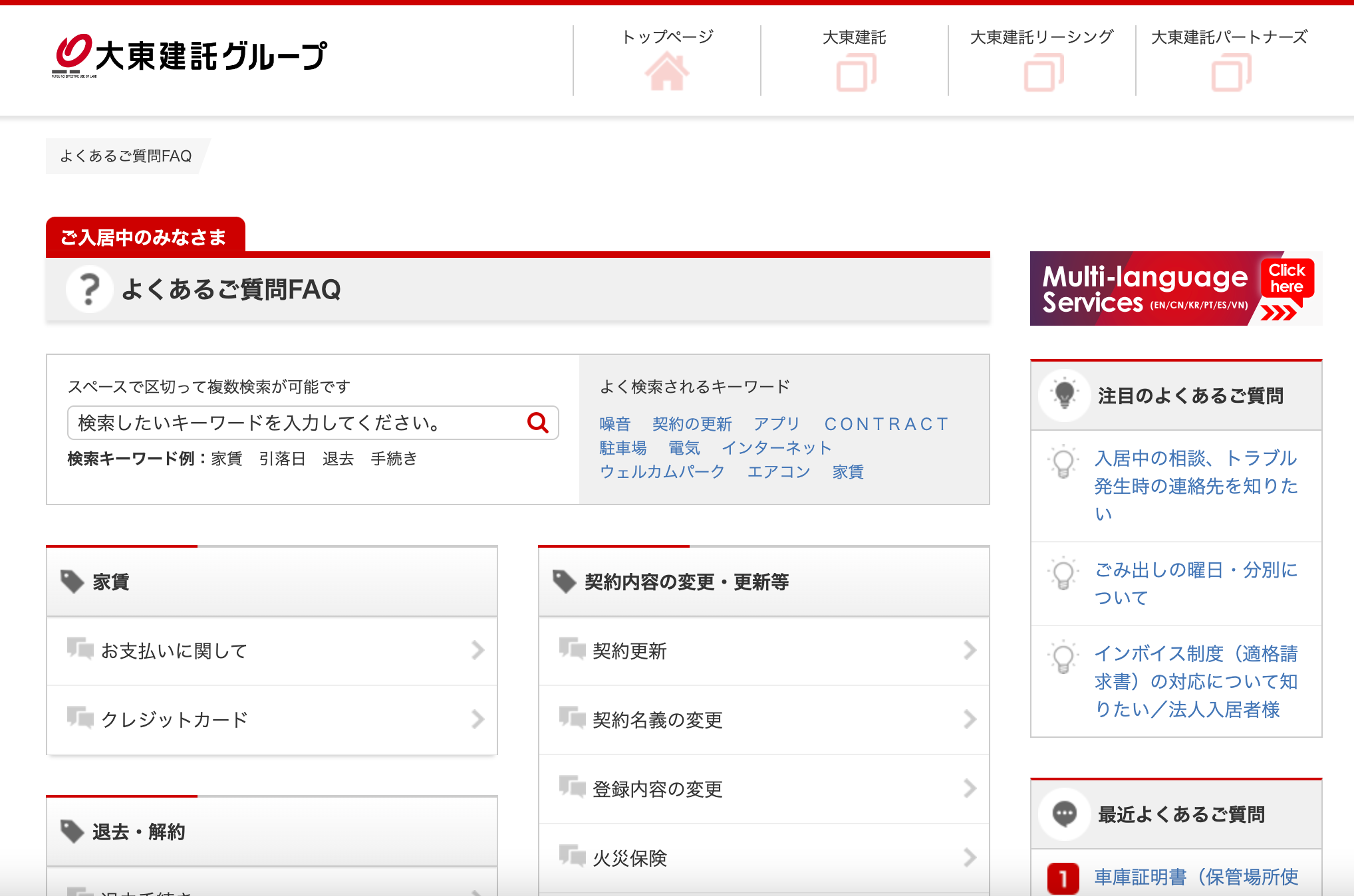
Task: Click the bulb icon beside インボイス制度
Action: click(1063, 657)
